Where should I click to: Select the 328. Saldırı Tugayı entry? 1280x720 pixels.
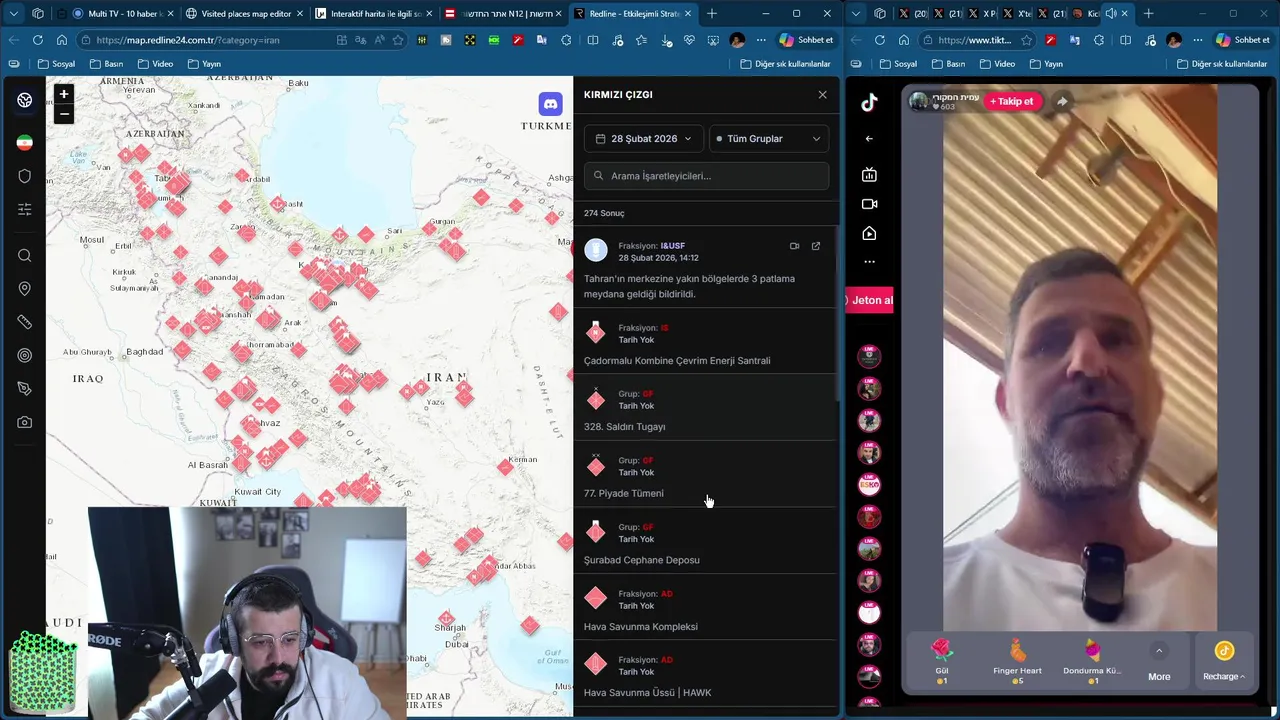tap(706, 408)
